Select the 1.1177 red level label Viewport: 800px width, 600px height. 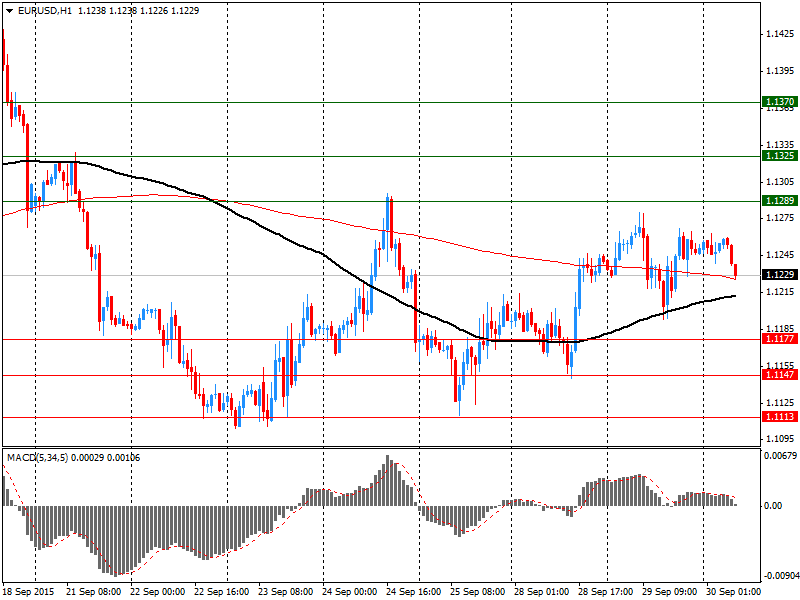(x=780, y=339)
